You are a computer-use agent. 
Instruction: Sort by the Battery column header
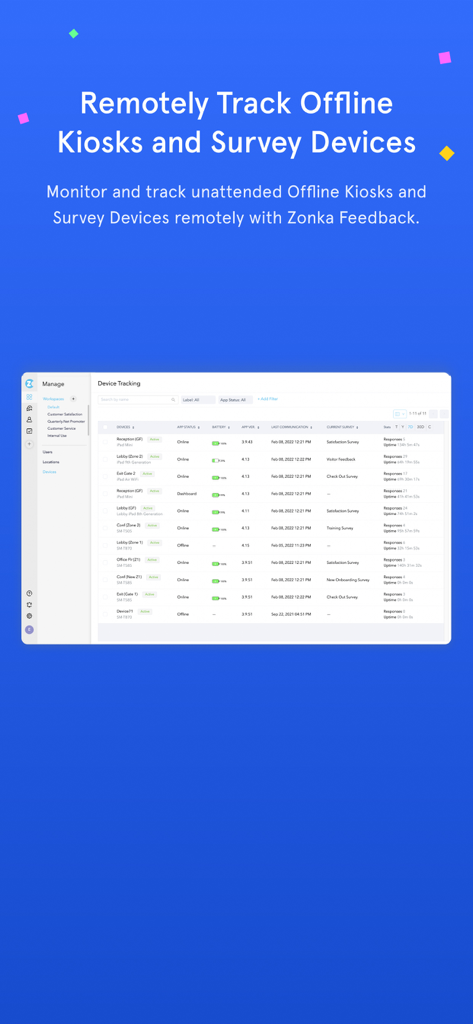pyautogui.click(x=220, y=427)
